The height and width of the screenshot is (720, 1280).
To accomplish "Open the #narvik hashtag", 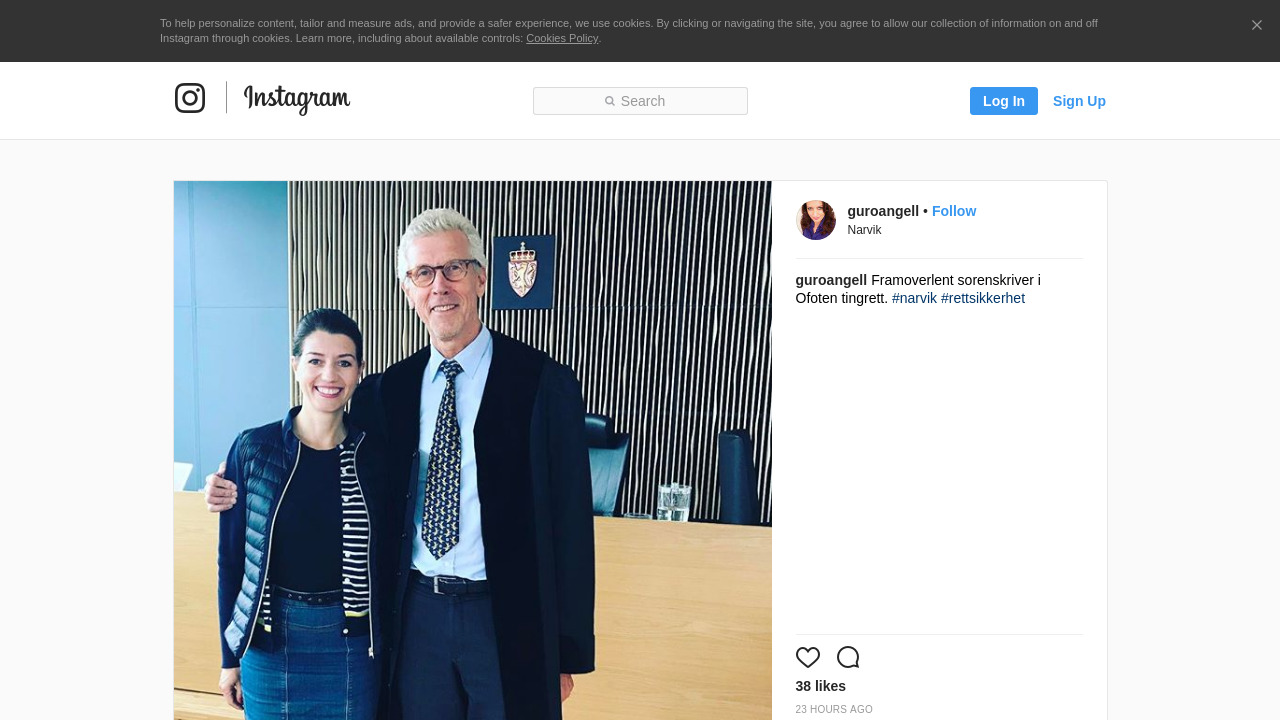I will (914, 298).
